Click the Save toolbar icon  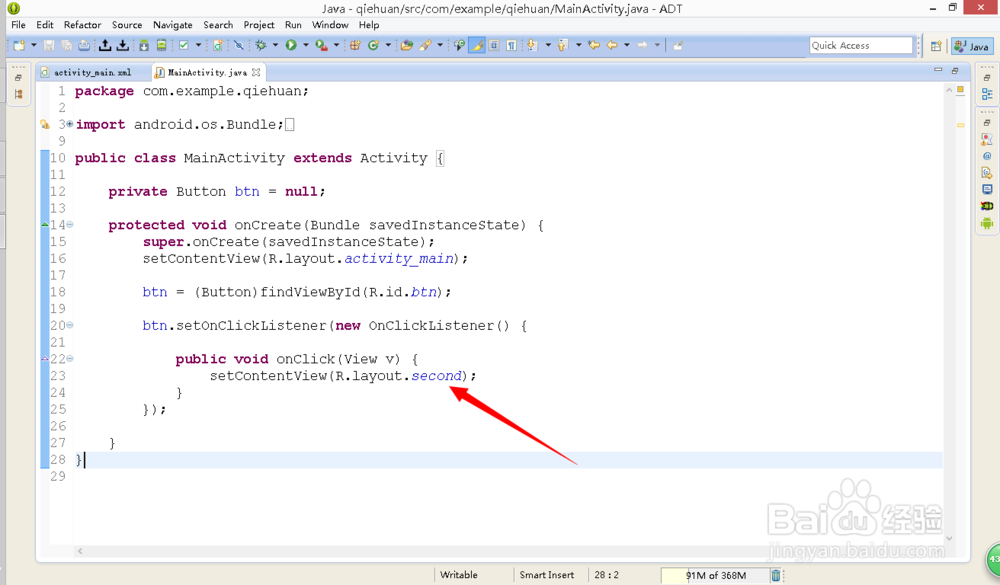(x=48, y=45)
